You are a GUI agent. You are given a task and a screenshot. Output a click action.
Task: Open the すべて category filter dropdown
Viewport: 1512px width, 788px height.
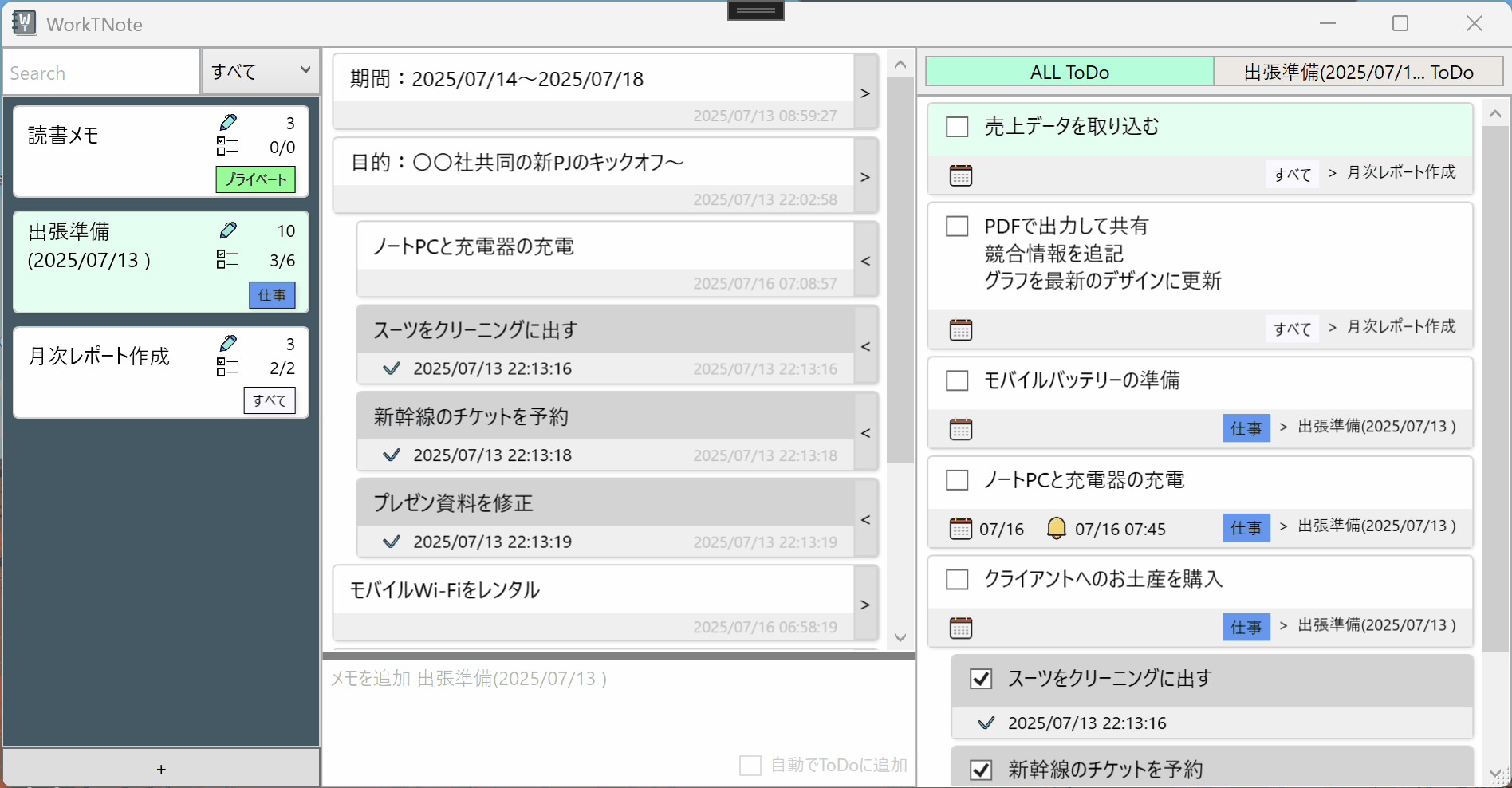pos(261,71)
